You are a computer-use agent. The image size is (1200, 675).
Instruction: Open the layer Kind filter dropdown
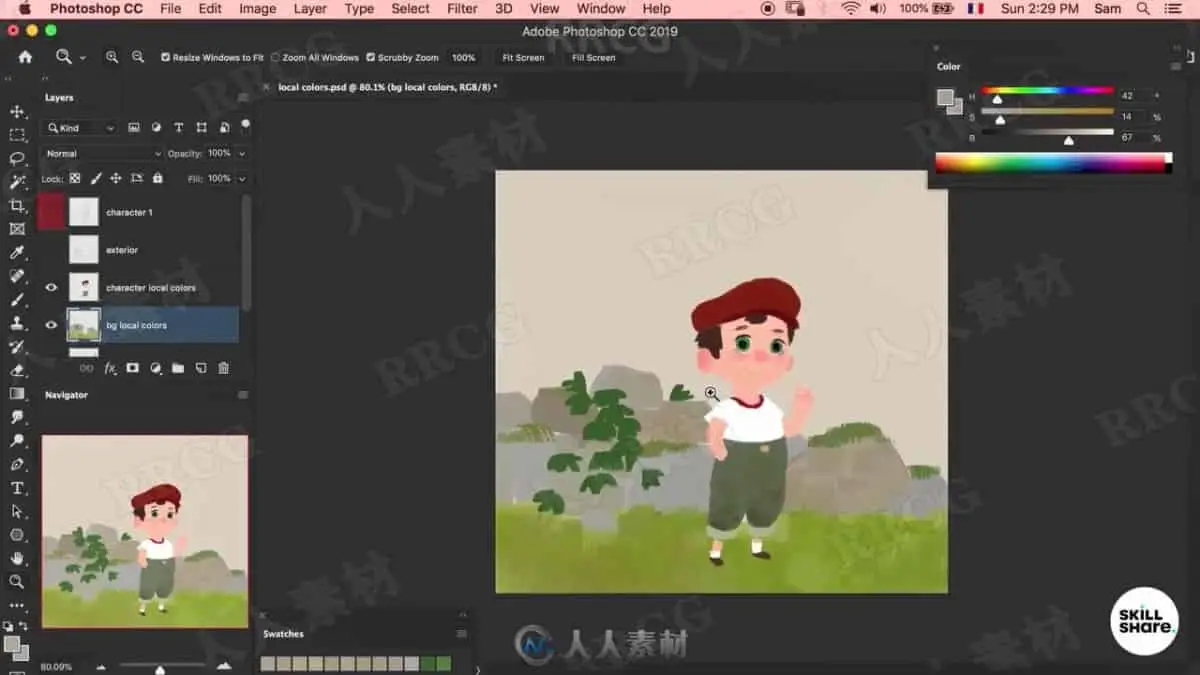(79, 128)
